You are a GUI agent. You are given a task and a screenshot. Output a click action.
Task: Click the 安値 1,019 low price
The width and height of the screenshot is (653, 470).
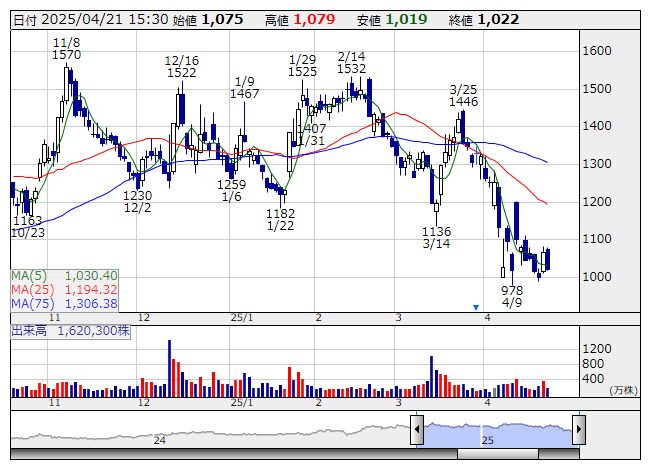[x=392, y=20]
